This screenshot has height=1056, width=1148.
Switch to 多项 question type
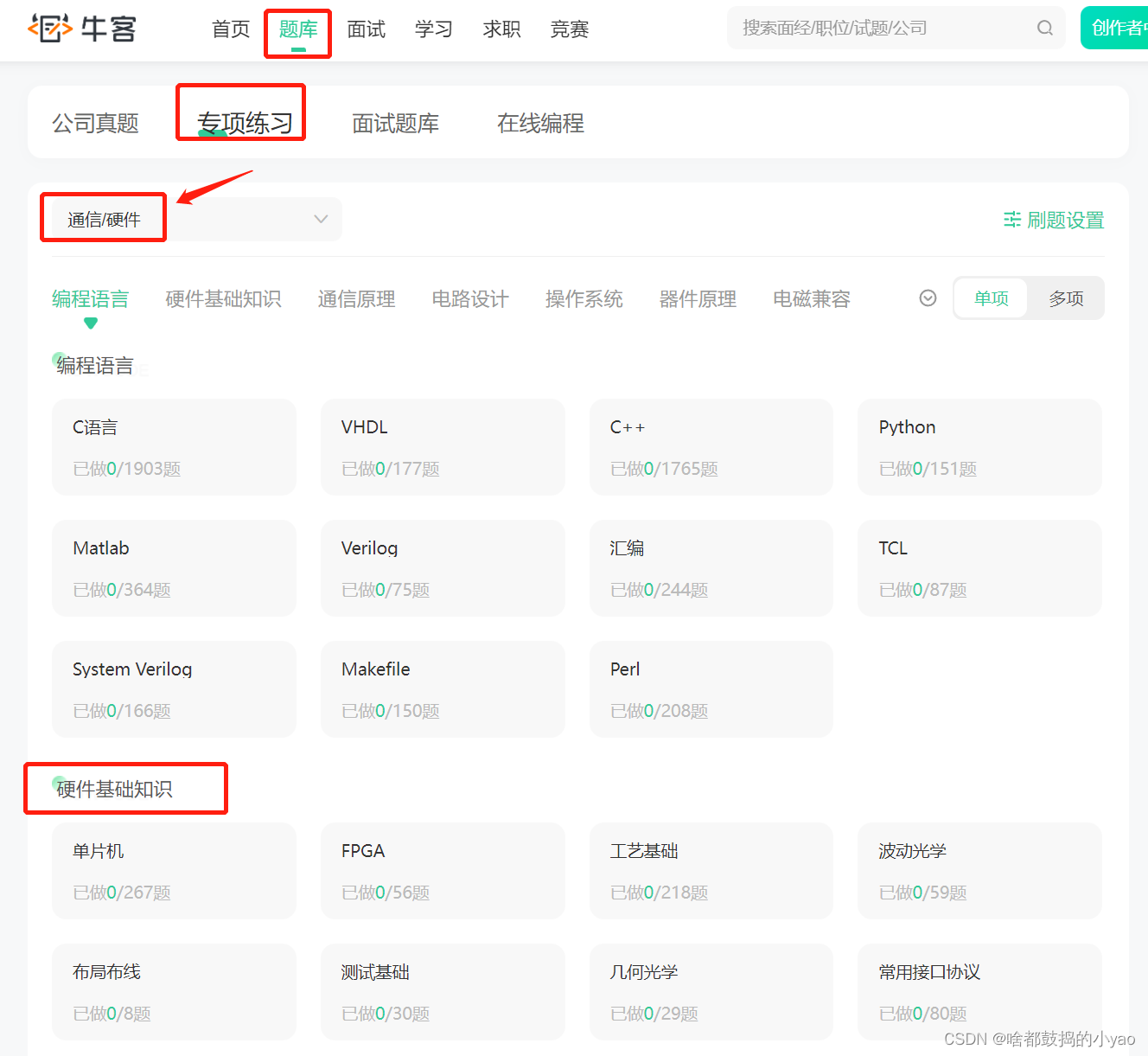click(1065, 298)
